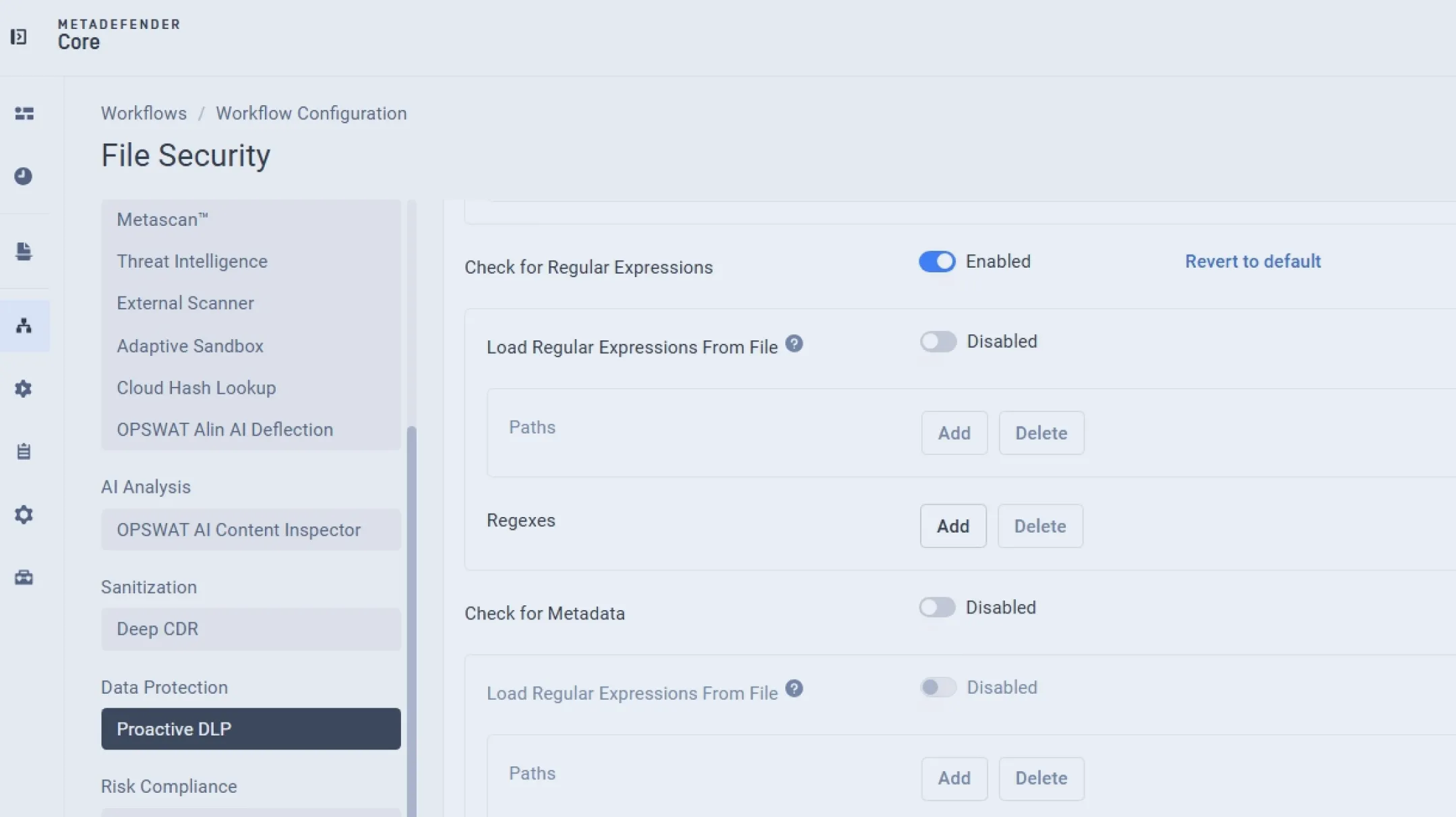This screenshot has height=817, width=1456.
Task: Select OPSWAT Alin AI Deflection
Action: click(251, 429)
